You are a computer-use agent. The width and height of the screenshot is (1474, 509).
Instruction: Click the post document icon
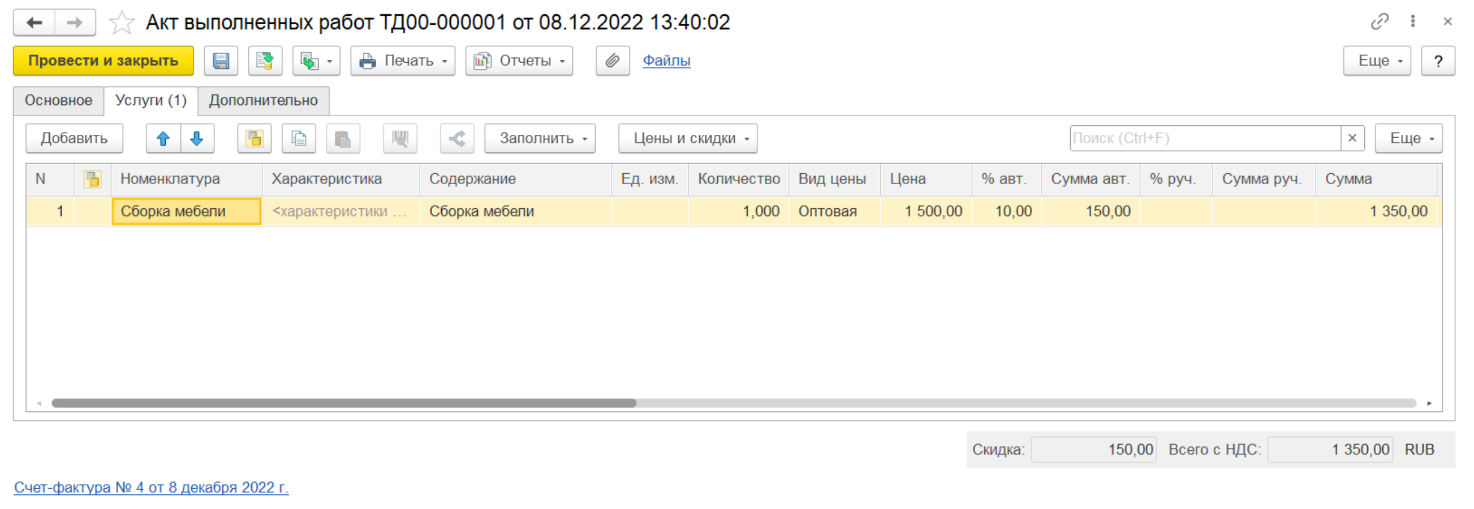click(265, 61)
